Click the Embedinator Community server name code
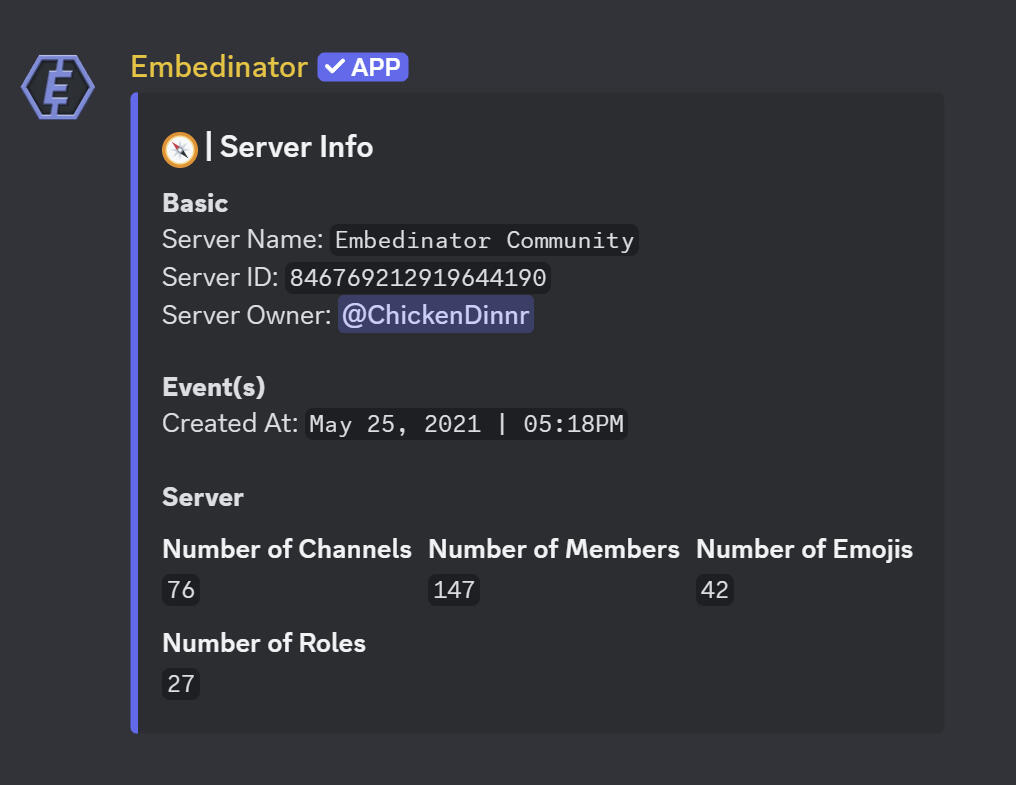The image size is (1016, 785). coord(484,240)
